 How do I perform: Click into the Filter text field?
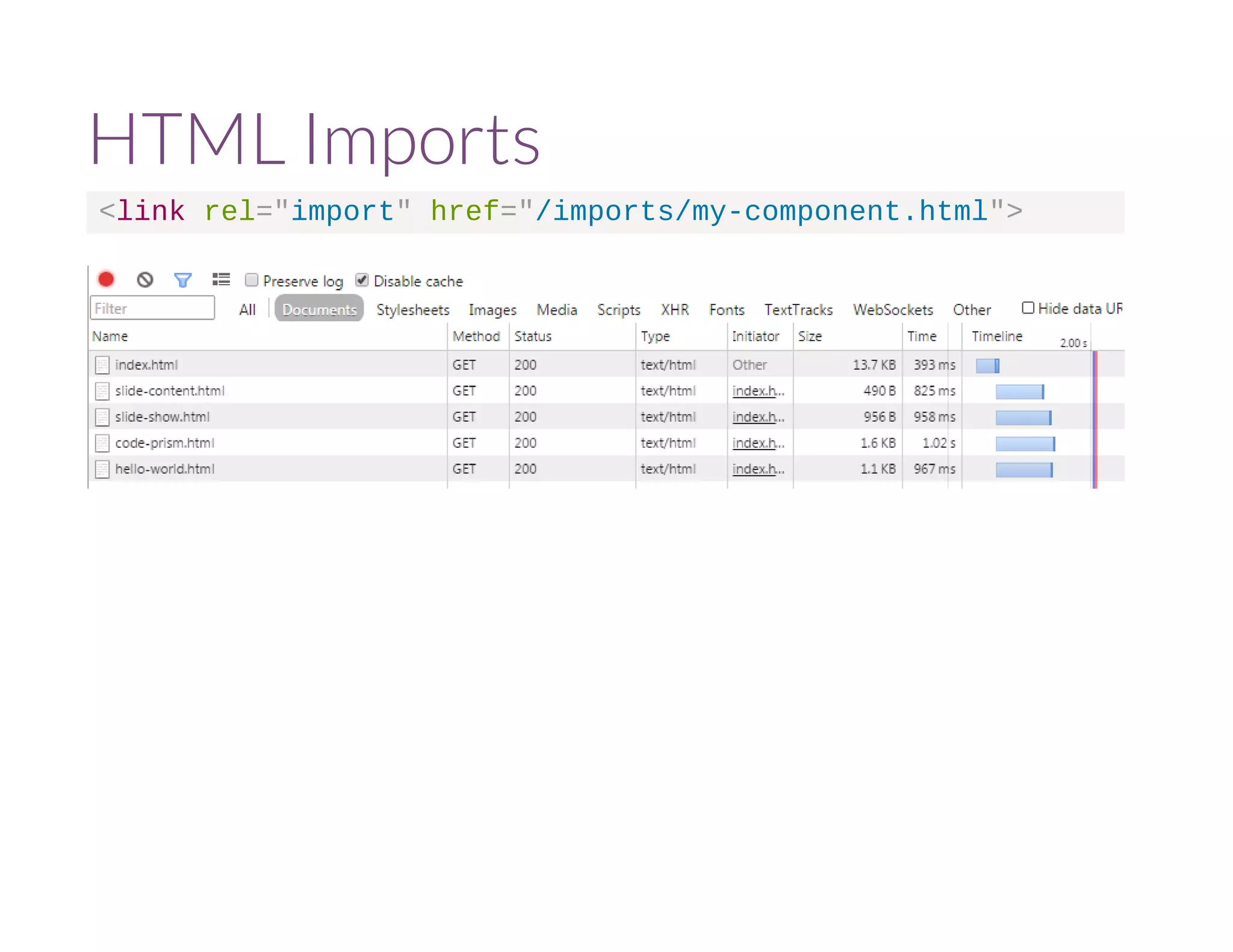click(x=152, y=308)
